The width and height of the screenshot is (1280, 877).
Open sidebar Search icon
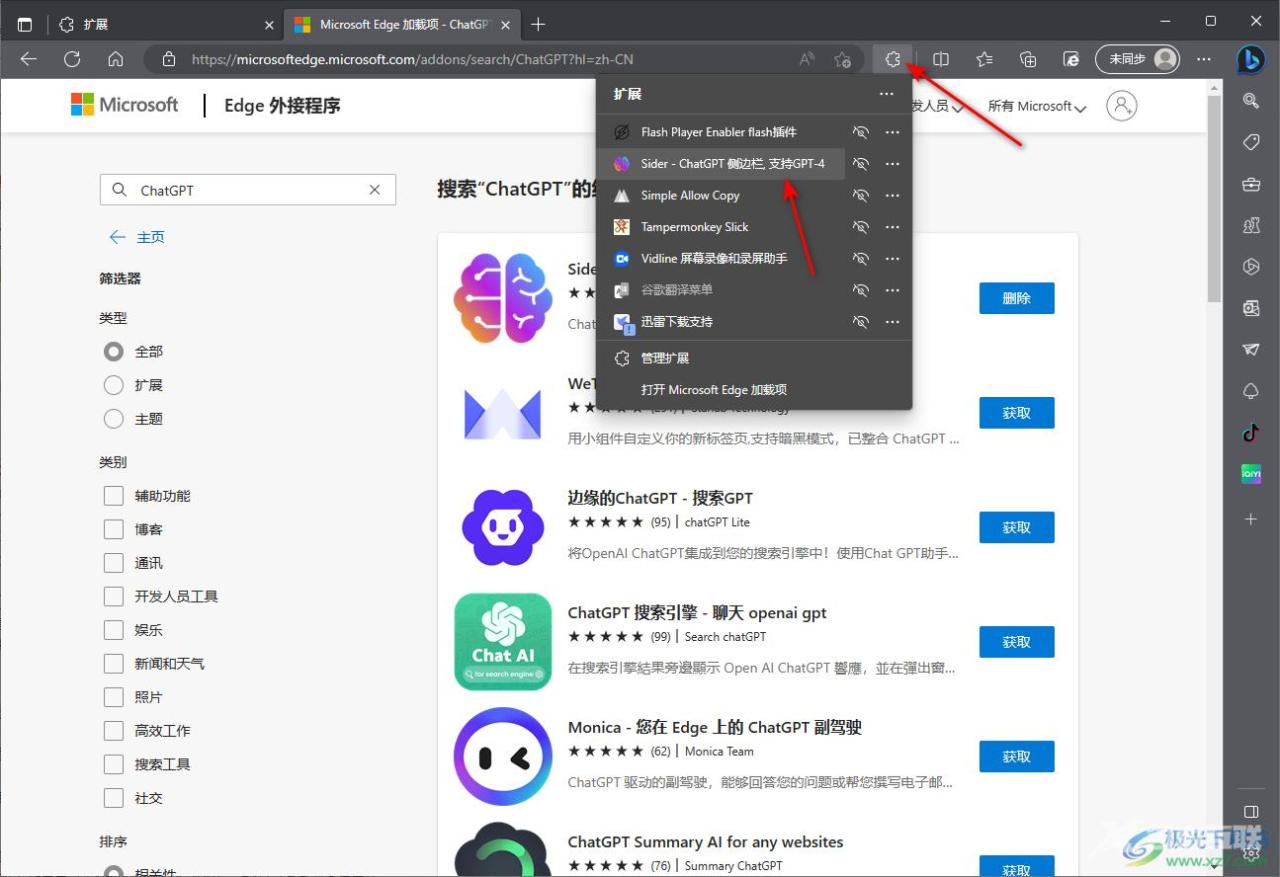(1251, 101)
